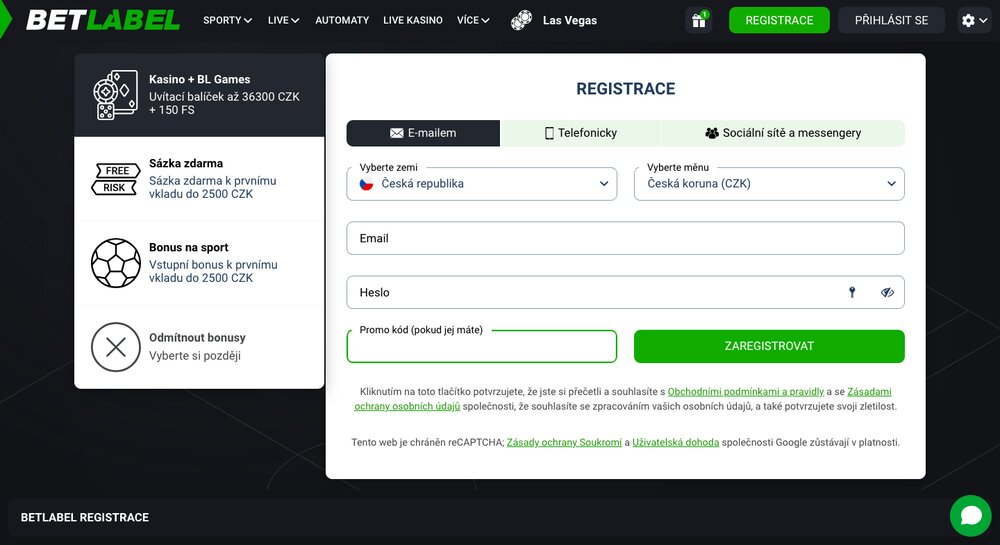Viewport: 1000px width, 545px height.
Task: Open the Vyberte měnu currency dropdown
Action: 769,184
